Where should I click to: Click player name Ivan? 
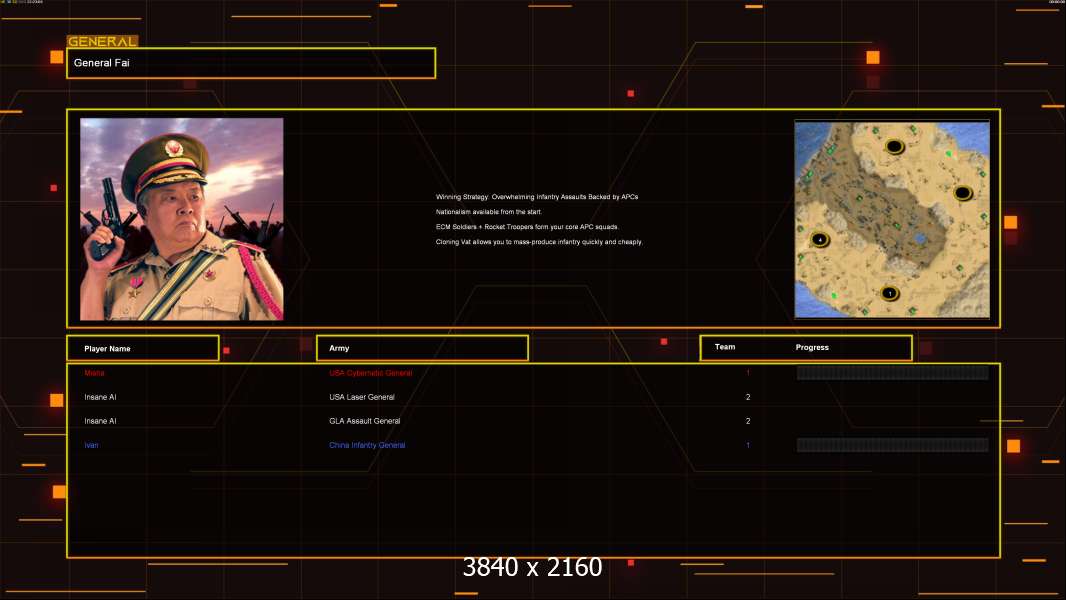coord(91,445)
